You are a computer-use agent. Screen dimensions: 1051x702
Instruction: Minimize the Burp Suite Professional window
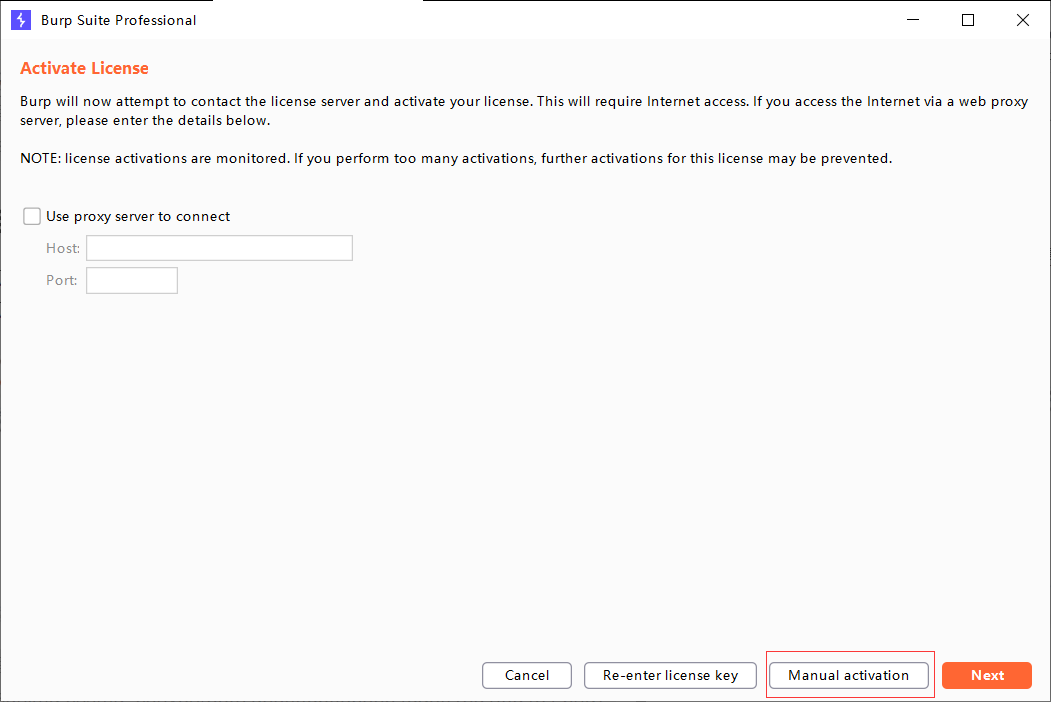[x=913, y=20]
